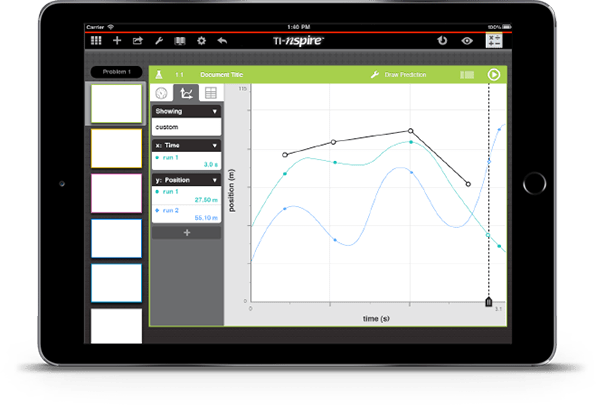Switch to the graph view tab
Screen dimensions: 596x405
[186, 93]
